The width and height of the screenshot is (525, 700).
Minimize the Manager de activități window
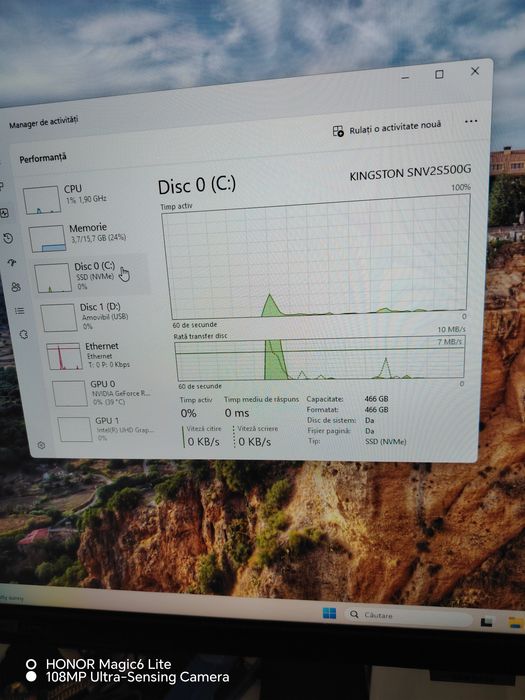pyautogui.click(x=405, y=78)
